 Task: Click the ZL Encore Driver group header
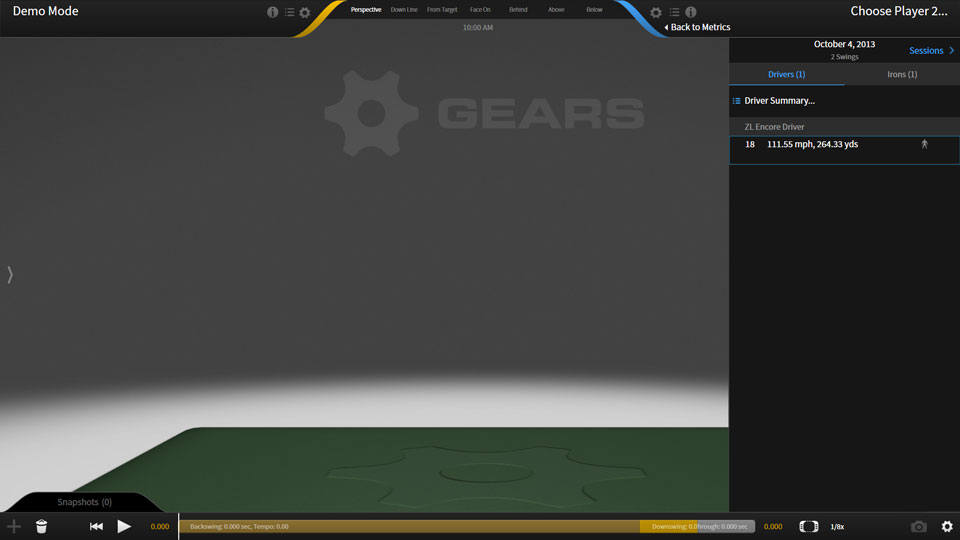tap(844, 127)
